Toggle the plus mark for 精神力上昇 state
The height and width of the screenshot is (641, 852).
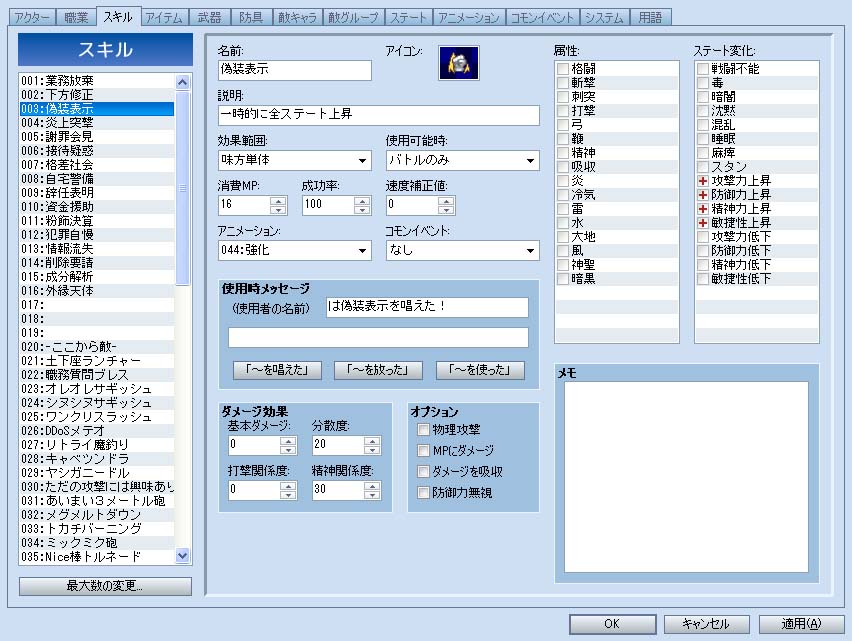[x=702, y=208]
